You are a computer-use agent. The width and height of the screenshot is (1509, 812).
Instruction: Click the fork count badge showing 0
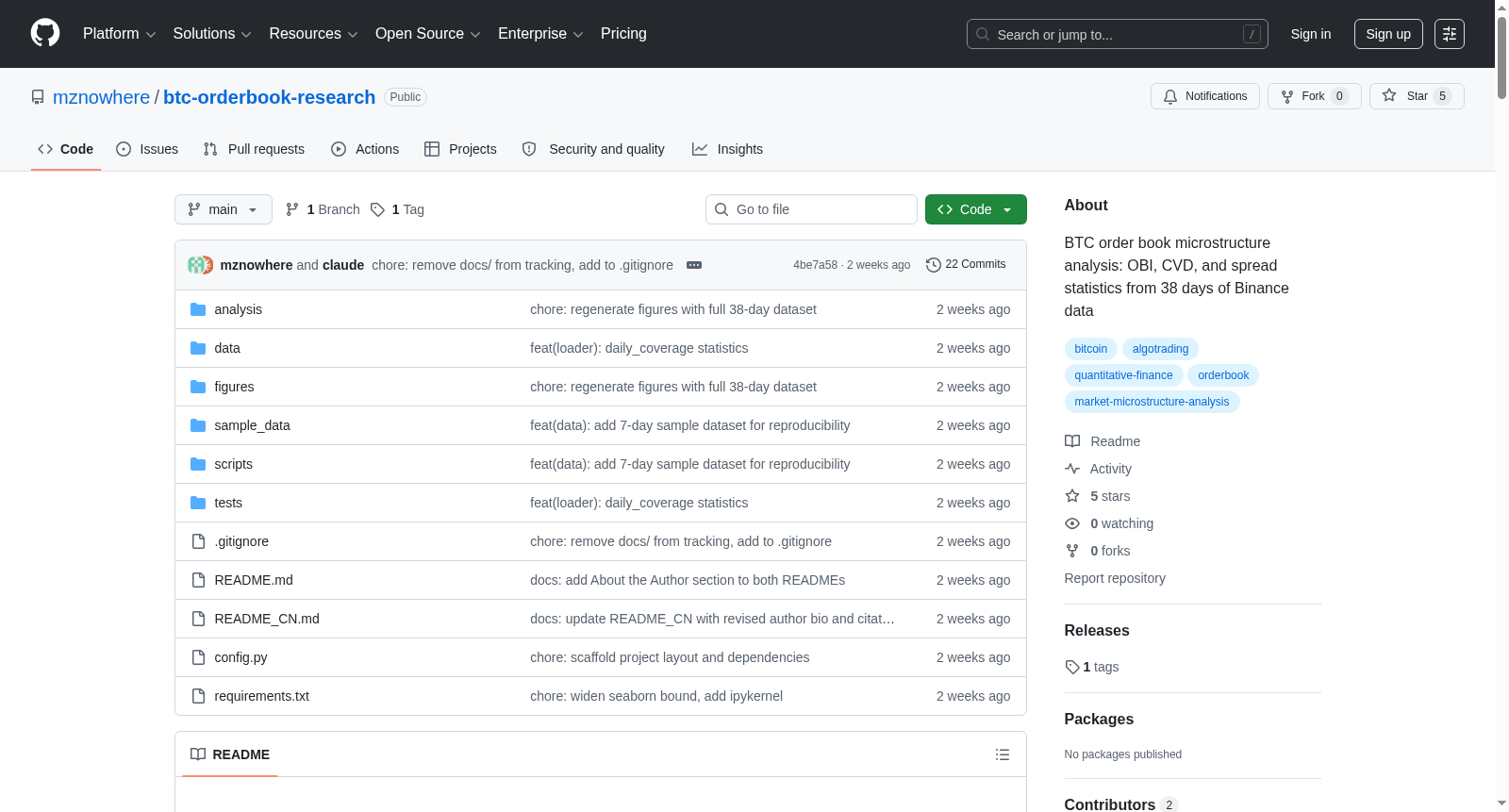click(x=1339, y=96)
